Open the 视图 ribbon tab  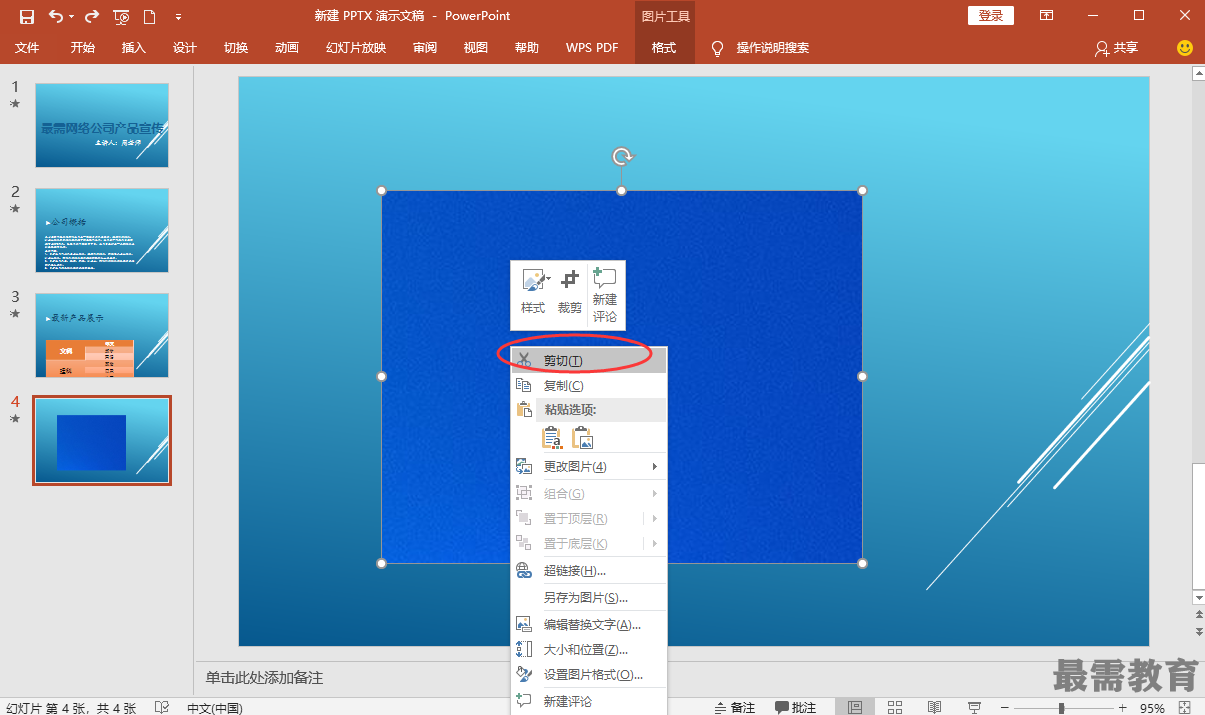[x=476, y=48]
